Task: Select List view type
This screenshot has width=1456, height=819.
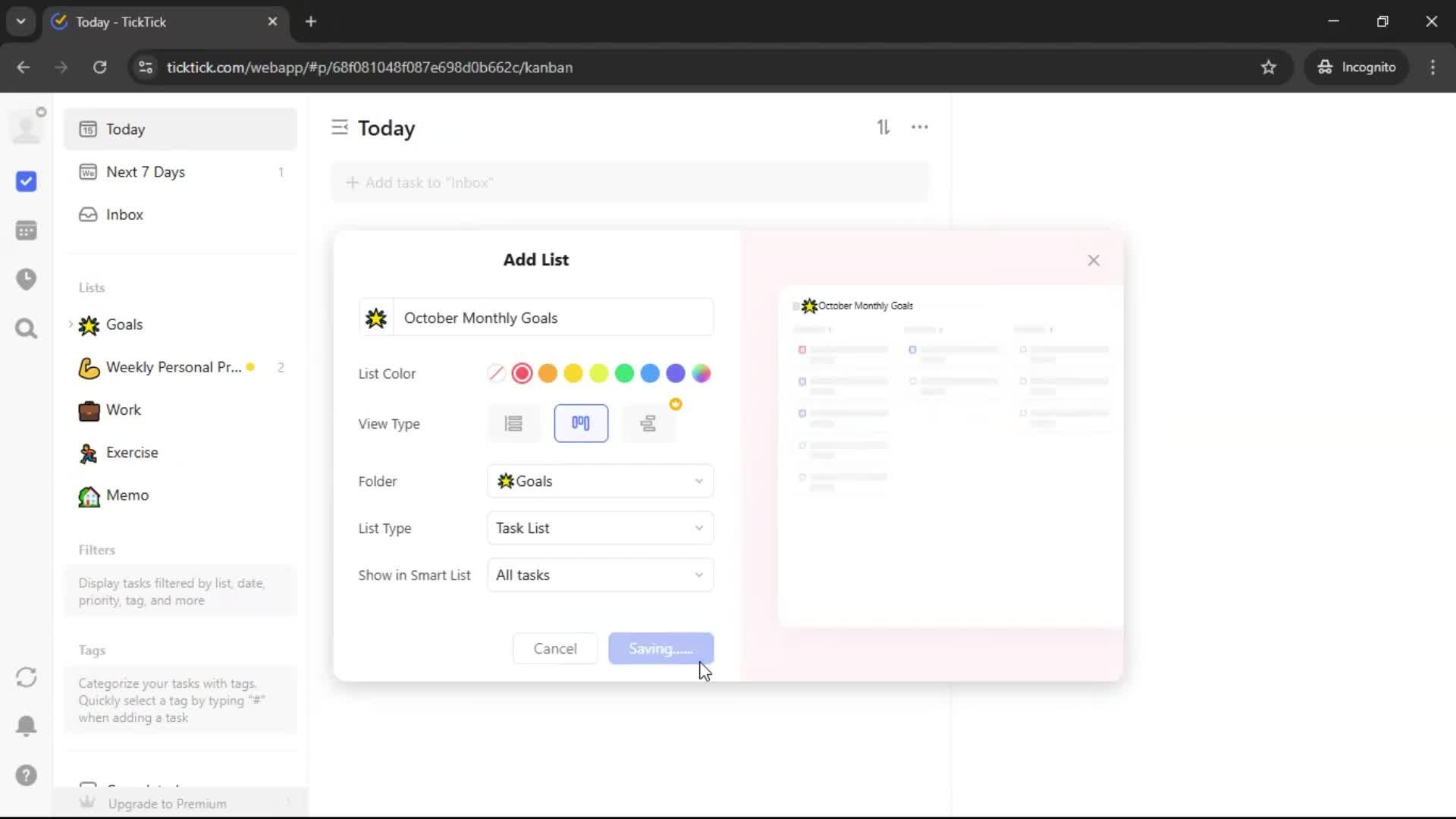Action: click(513, 423)
